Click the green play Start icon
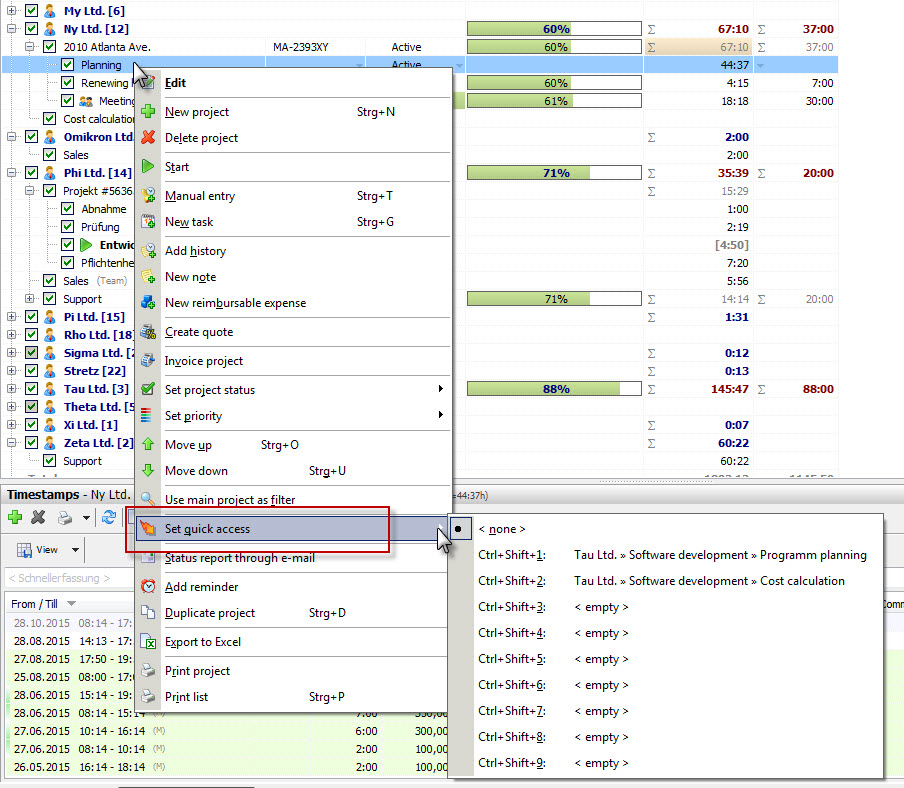Viewport: 904px width, 788px height. point(148,167)
